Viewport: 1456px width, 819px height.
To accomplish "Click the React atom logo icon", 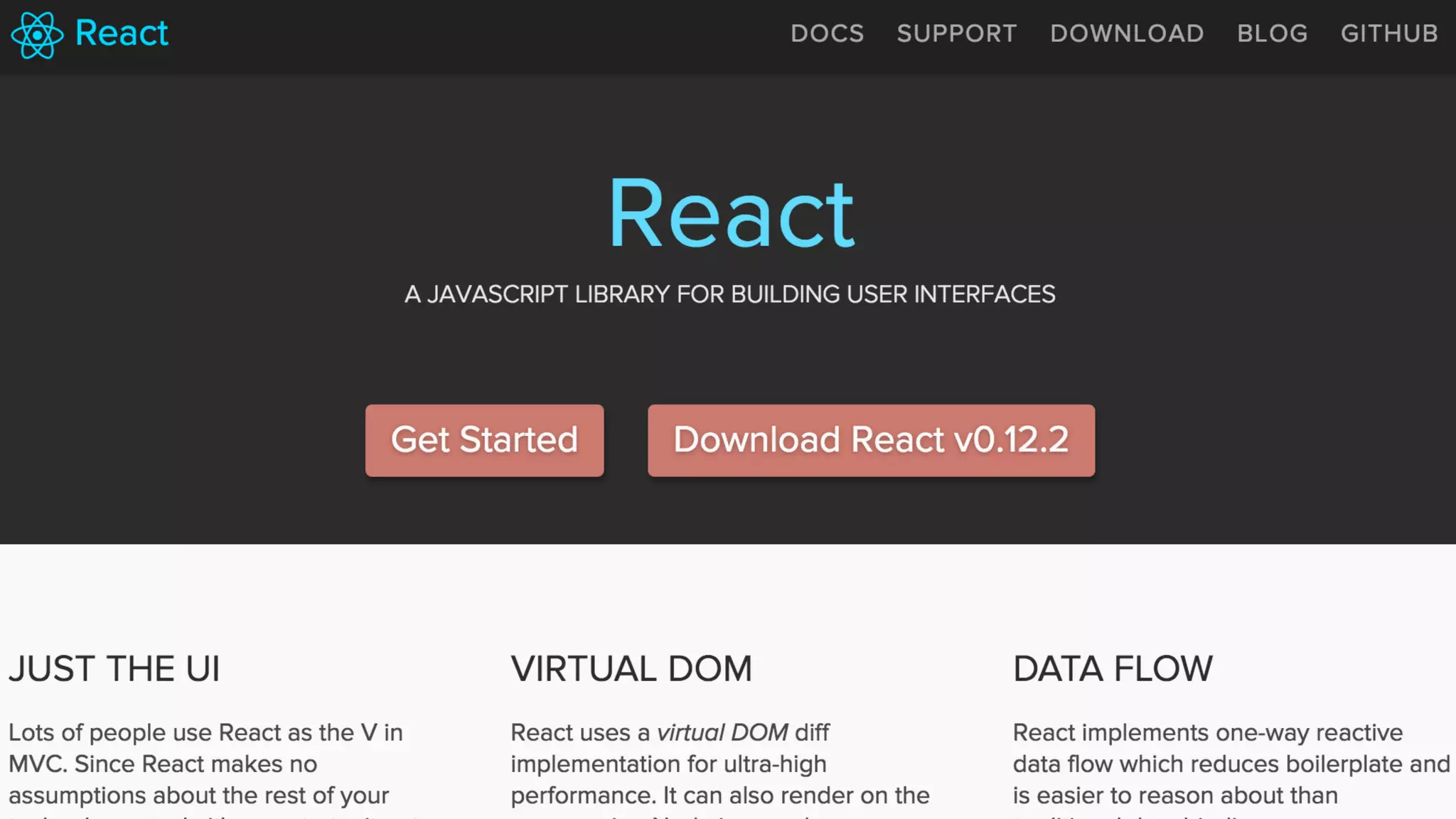I will (37, 34).
